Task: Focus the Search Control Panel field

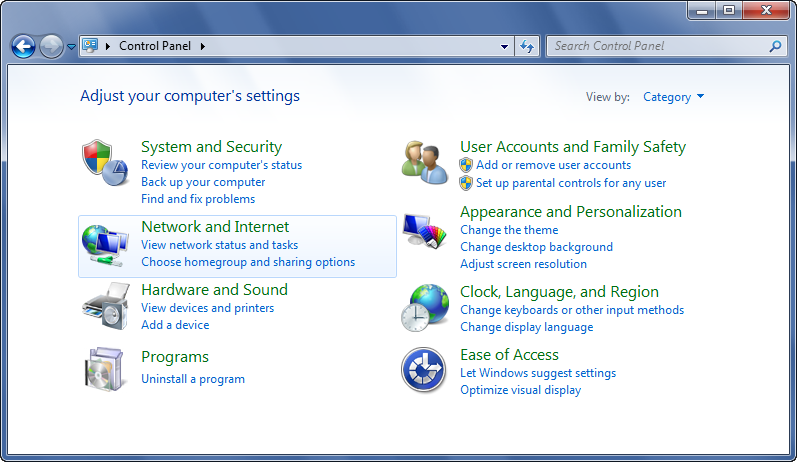Action: [x=667, y=46]
